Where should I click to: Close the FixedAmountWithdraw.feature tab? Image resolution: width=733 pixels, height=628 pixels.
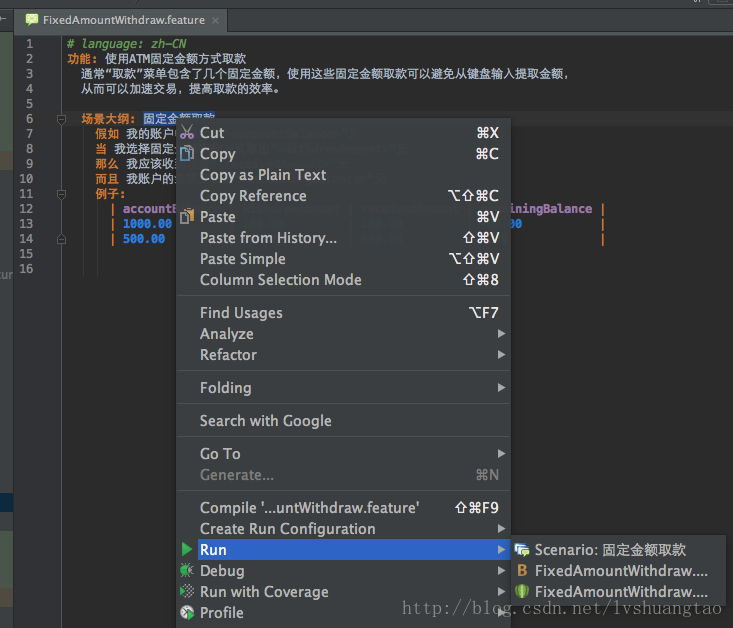click(x=216, y=21)
